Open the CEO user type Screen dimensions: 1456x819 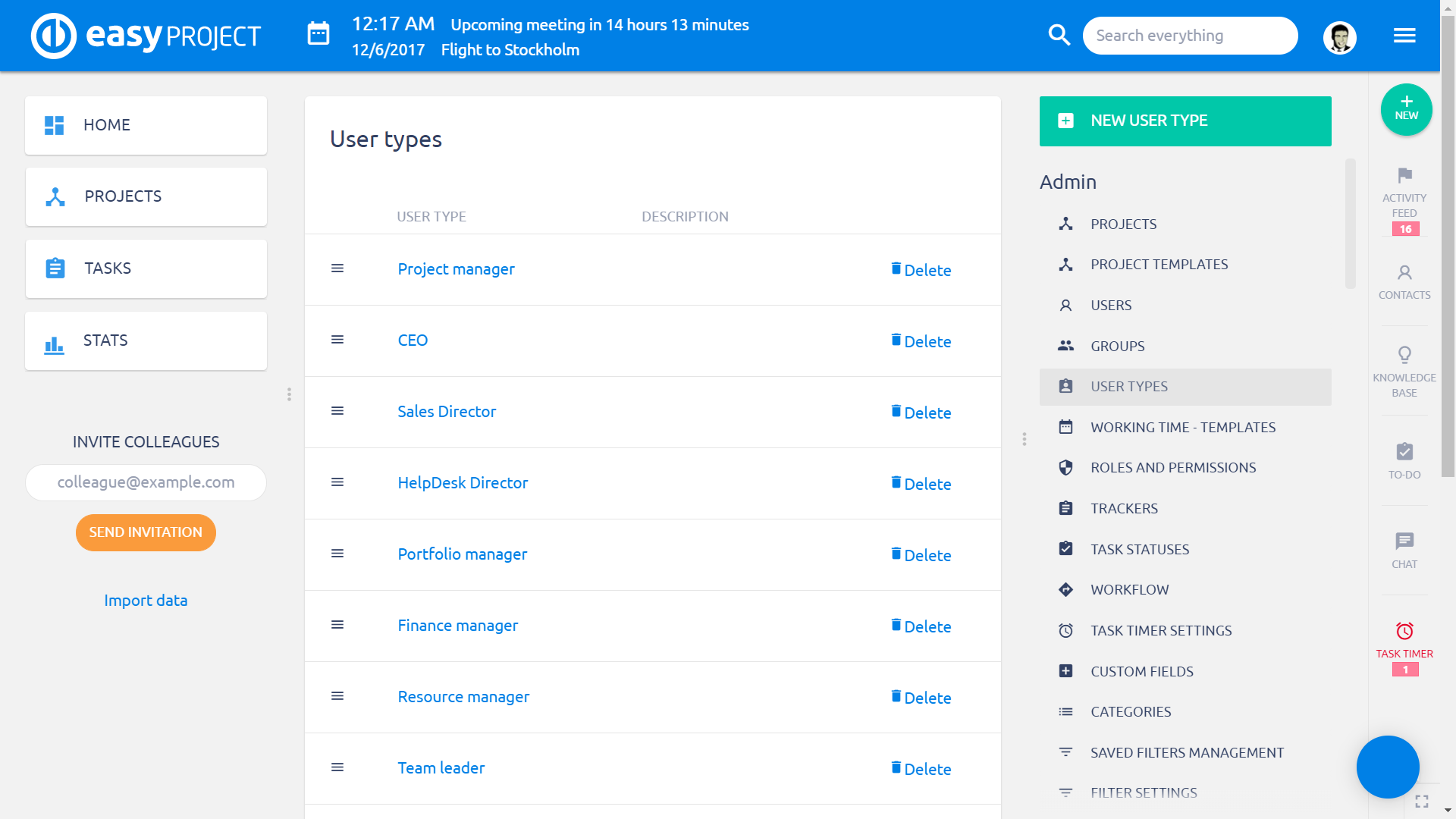[x=413, y=340]
